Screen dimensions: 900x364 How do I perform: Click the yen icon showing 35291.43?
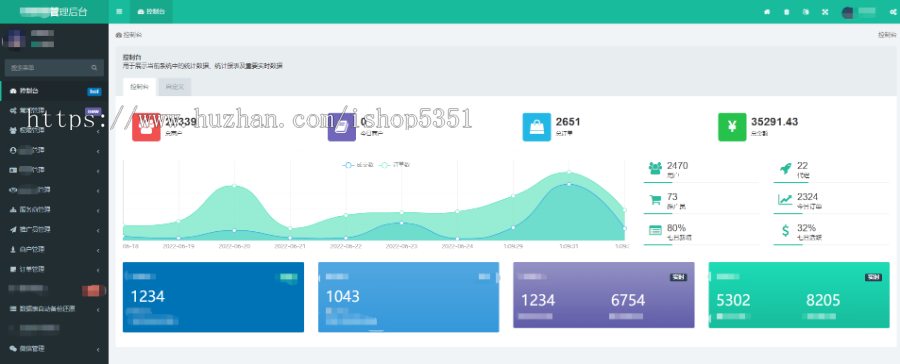(x=732, y=127)
